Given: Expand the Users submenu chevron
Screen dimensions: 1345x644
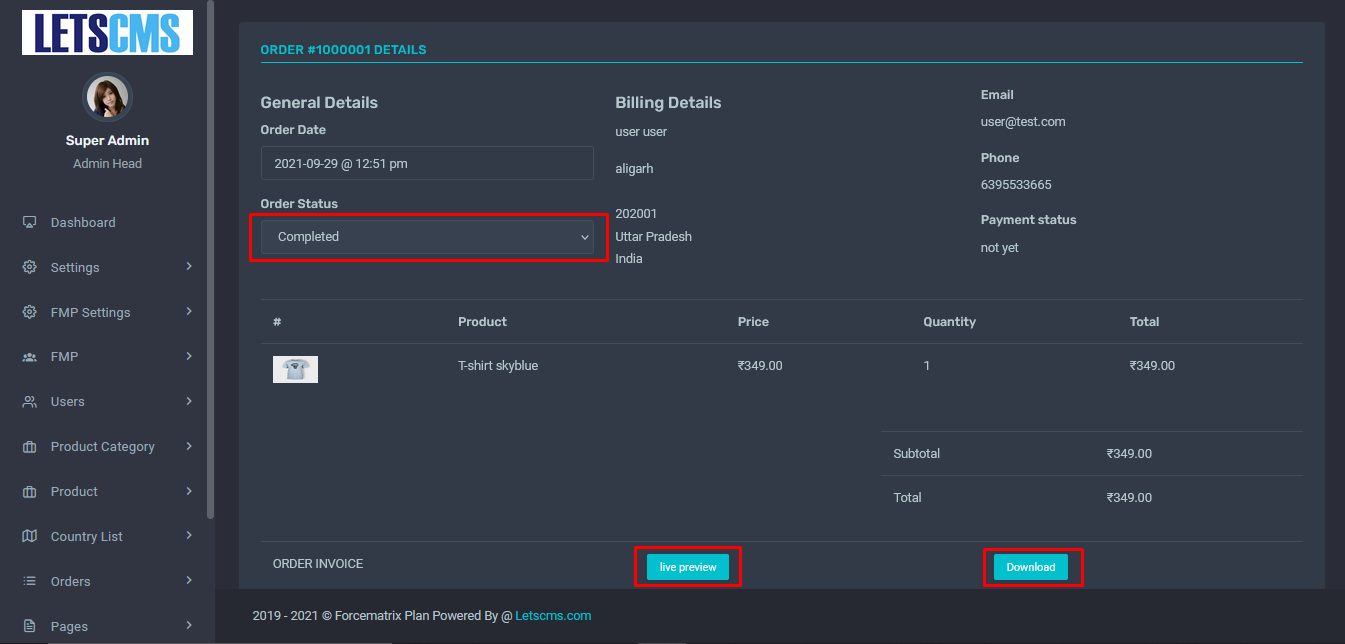Looking at the screenshot, I should point(189,401).
